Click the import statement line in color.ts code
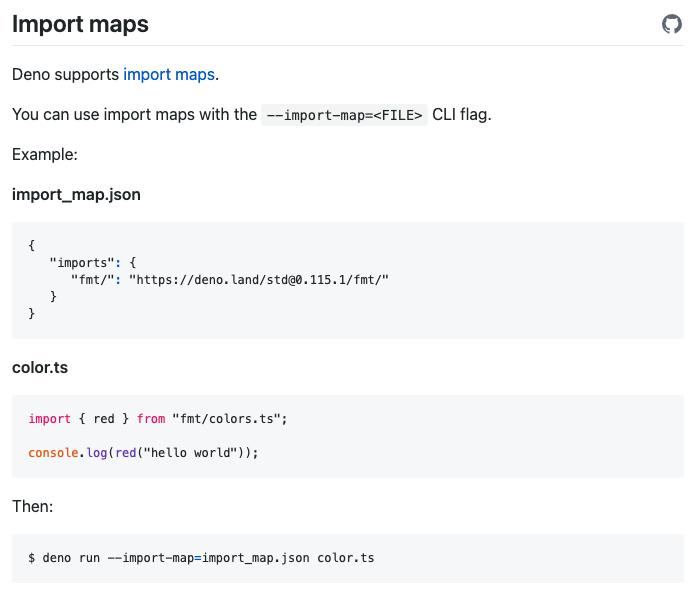698x594 pixels. coord(158,419)
